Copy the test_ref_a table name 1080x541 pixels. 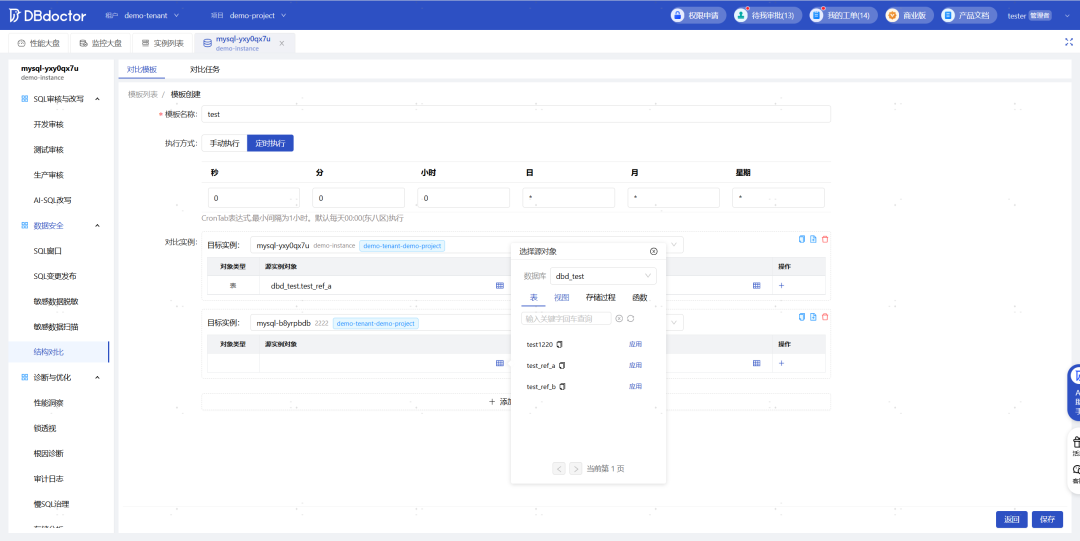pyautogui.click(x=562, y=365)
